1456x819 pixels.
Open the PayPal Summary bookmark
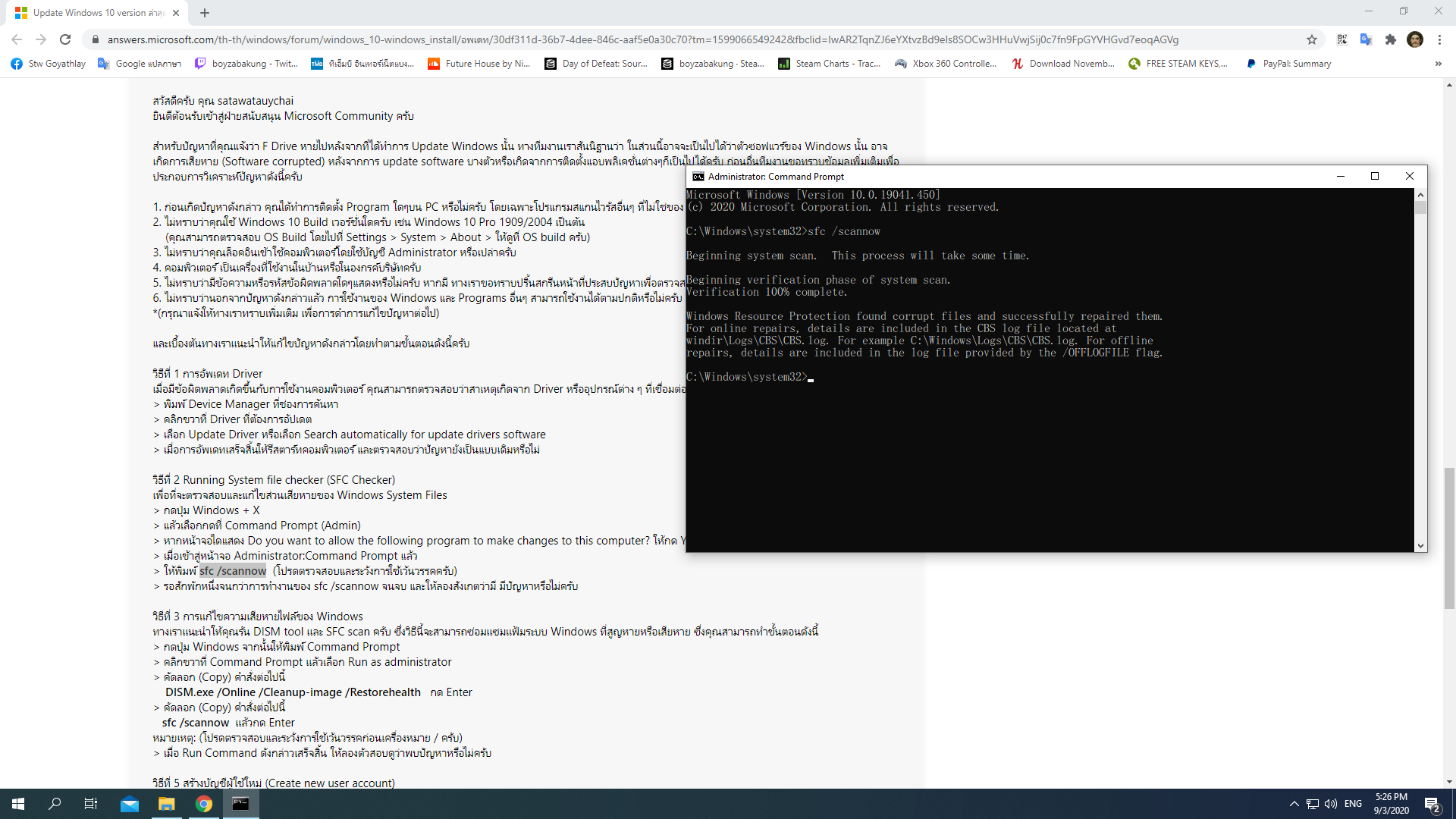tap(1288, 64)
